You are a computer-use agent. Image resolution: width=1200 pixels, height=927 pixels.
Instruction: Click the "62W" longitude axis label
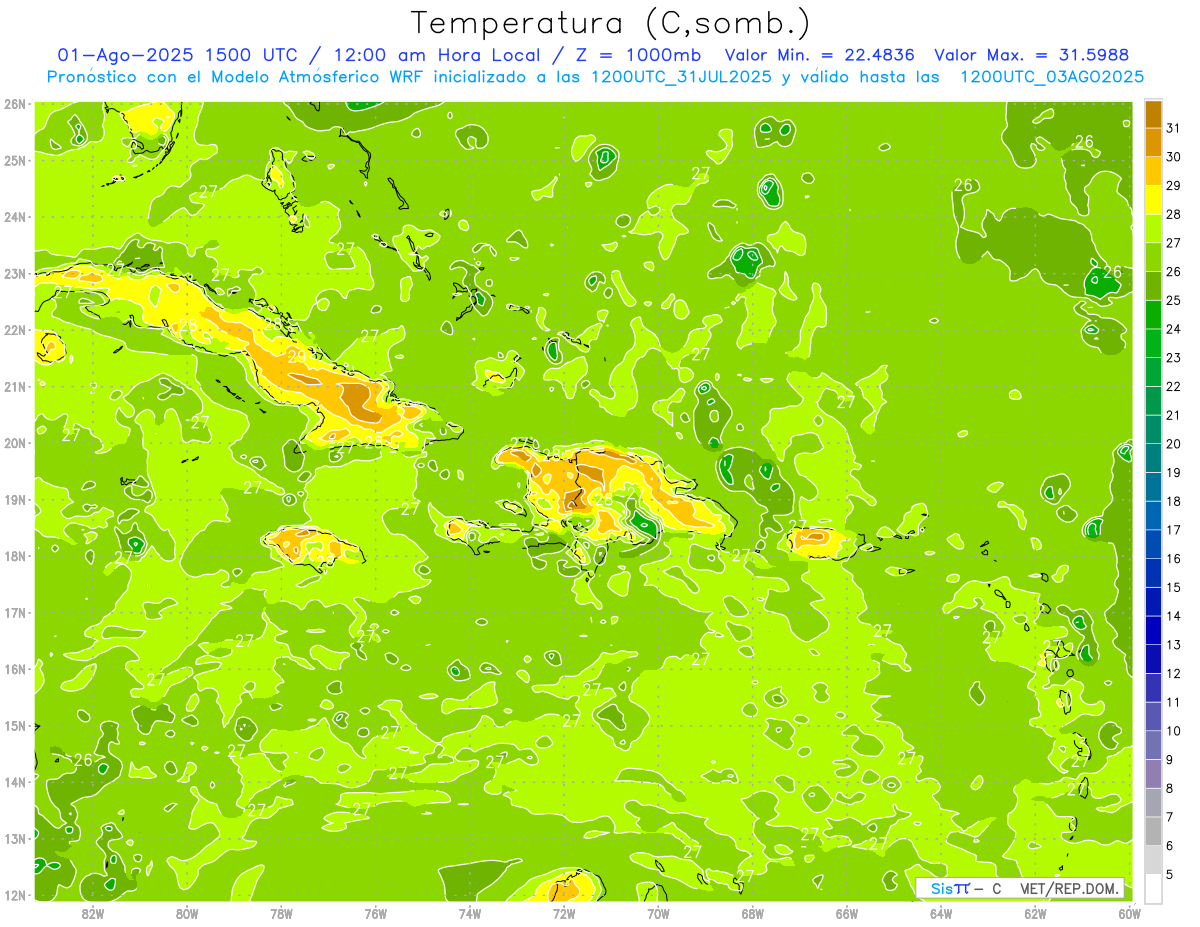coord(1036,912)
